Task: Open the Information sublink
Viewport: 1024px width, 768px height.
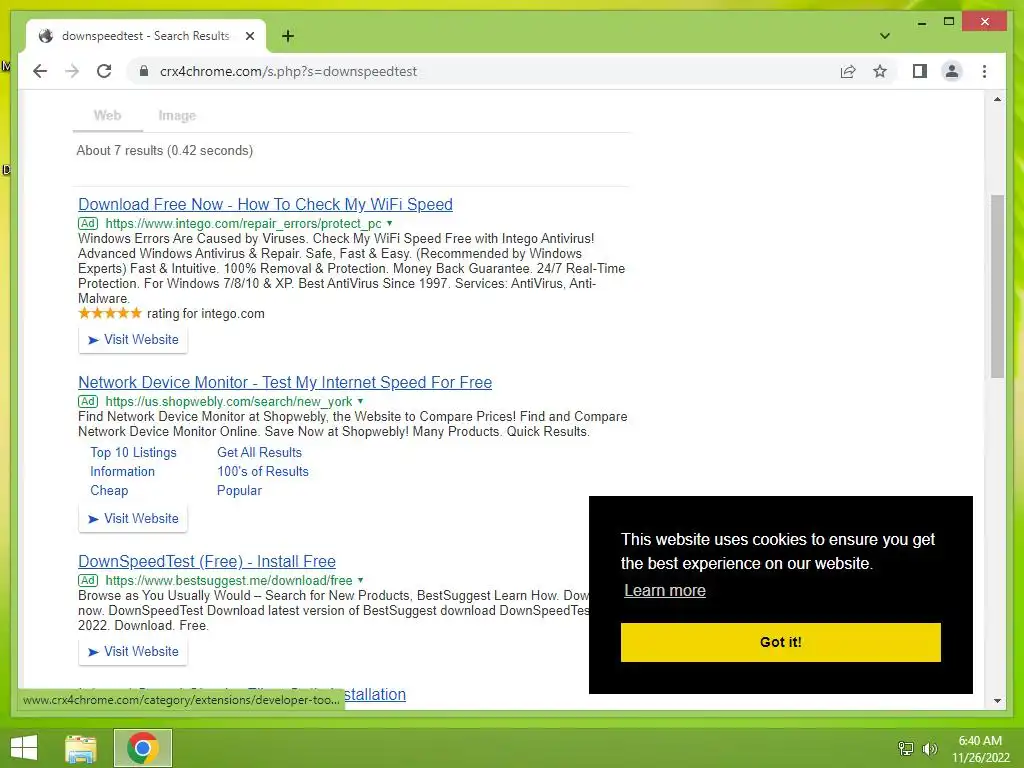Action: point(122,472)
